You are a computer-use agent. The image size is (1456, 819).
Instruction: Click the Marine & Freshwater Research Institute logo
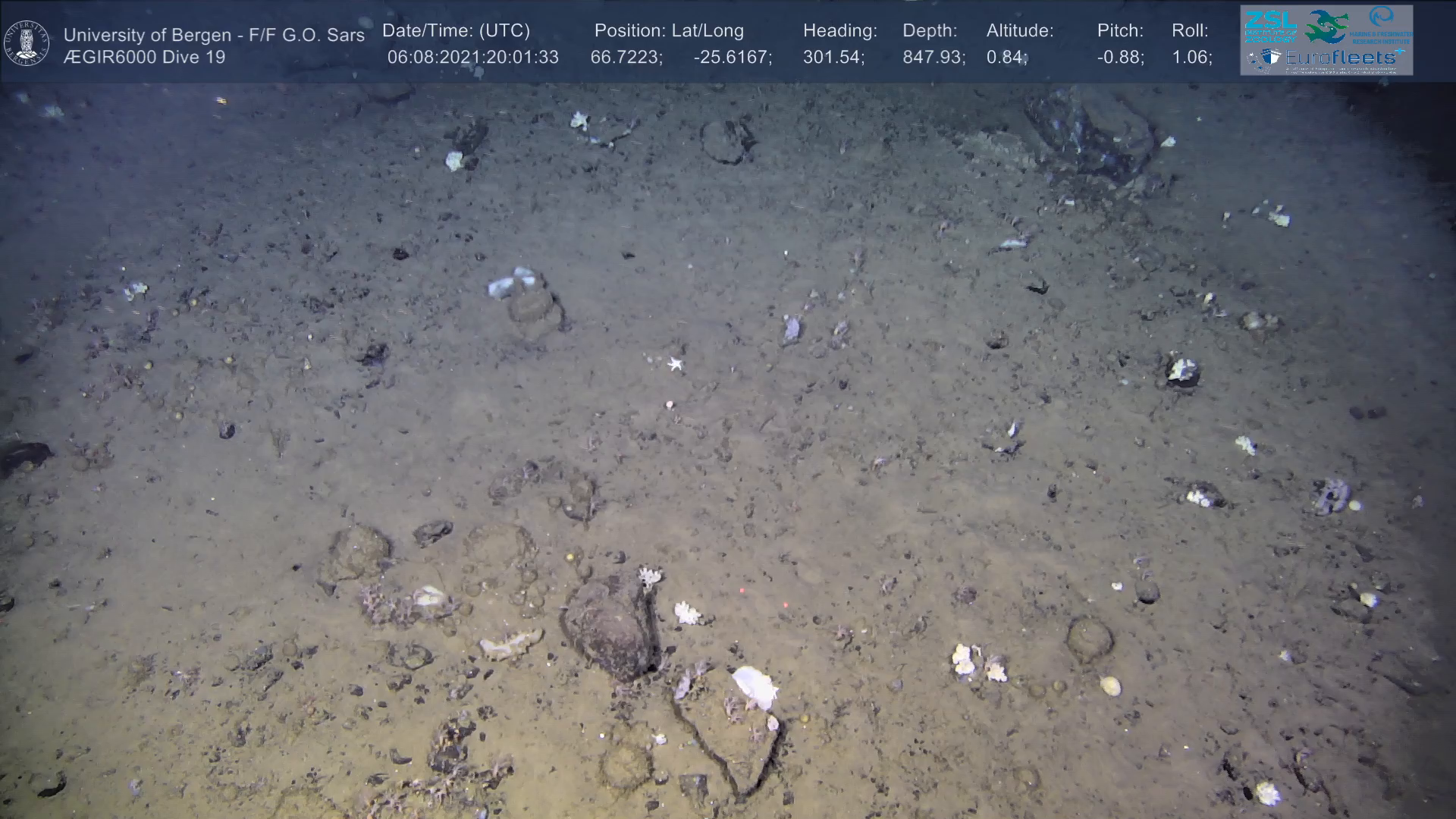pyautogui.click(x=1380, y=26)
